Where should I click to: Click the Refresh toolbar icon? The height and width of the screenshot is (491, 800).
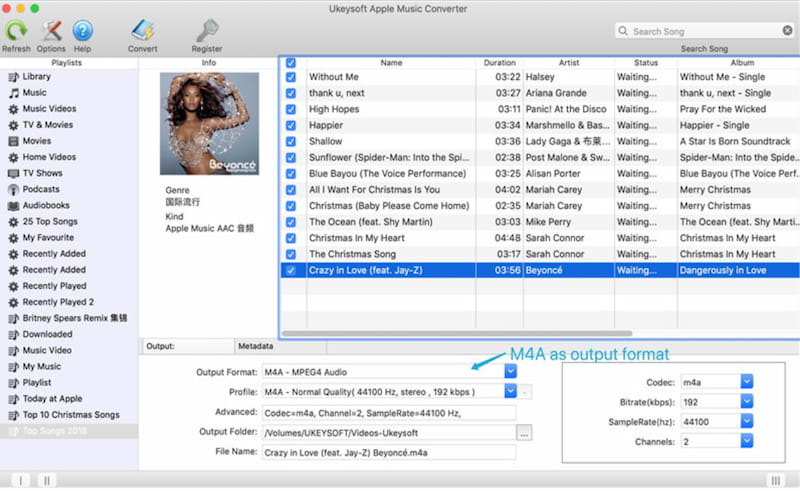[16, 31]
